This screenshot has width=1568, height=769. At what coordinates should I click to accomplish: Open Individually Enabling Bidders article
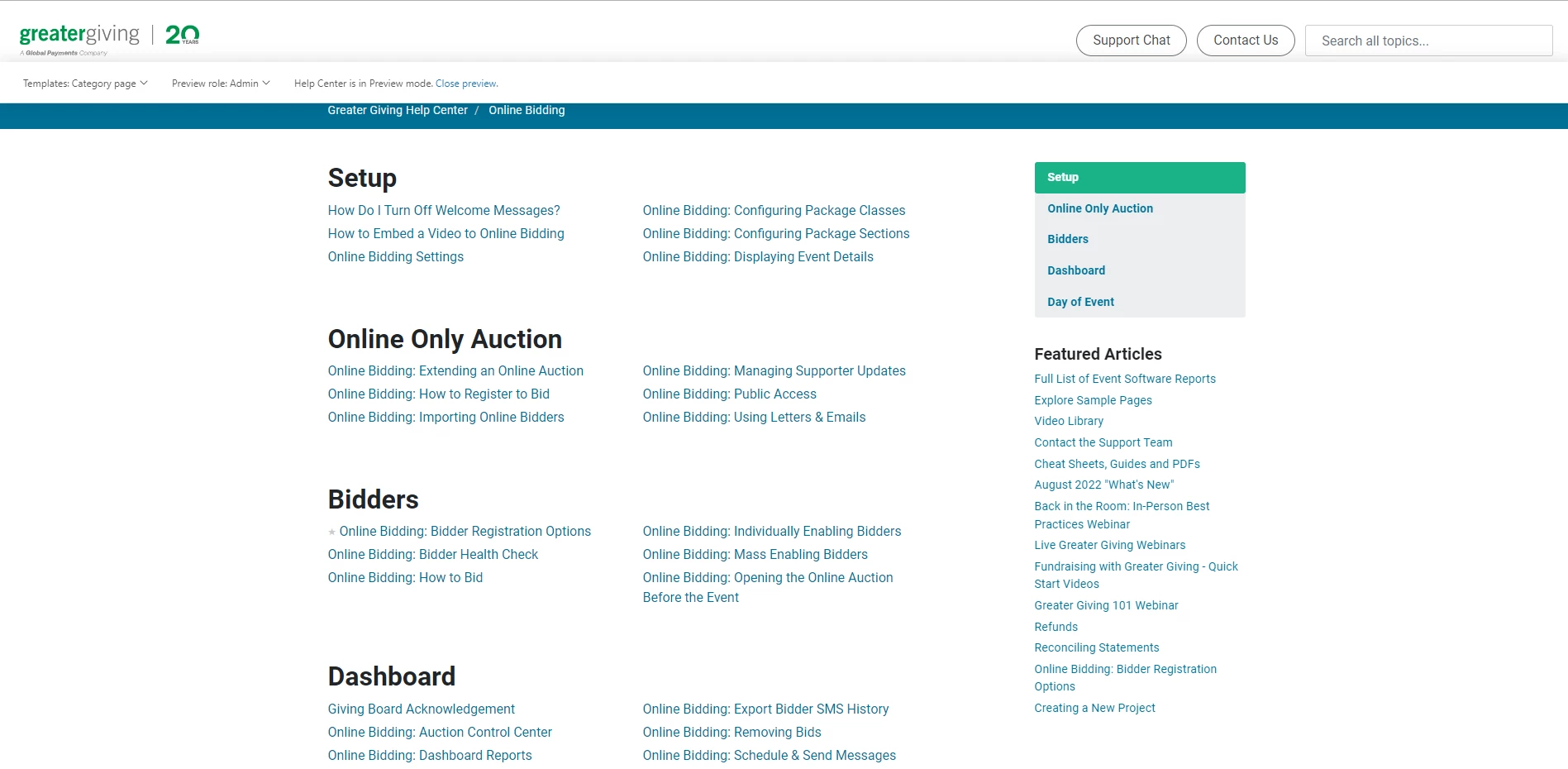click(772, 532)
